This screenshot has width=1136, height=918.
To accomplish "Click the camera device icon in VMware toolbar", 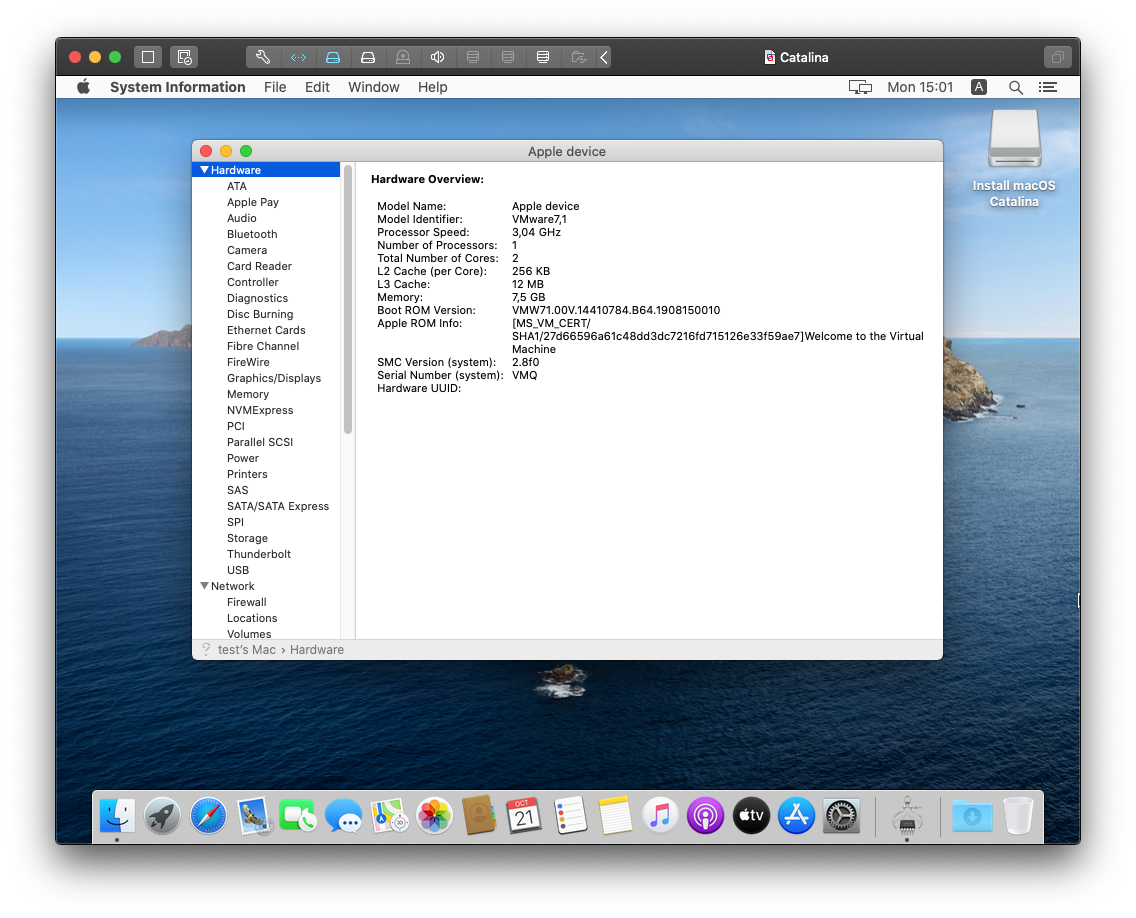I will pyautogui.click(x=403, y=57).
